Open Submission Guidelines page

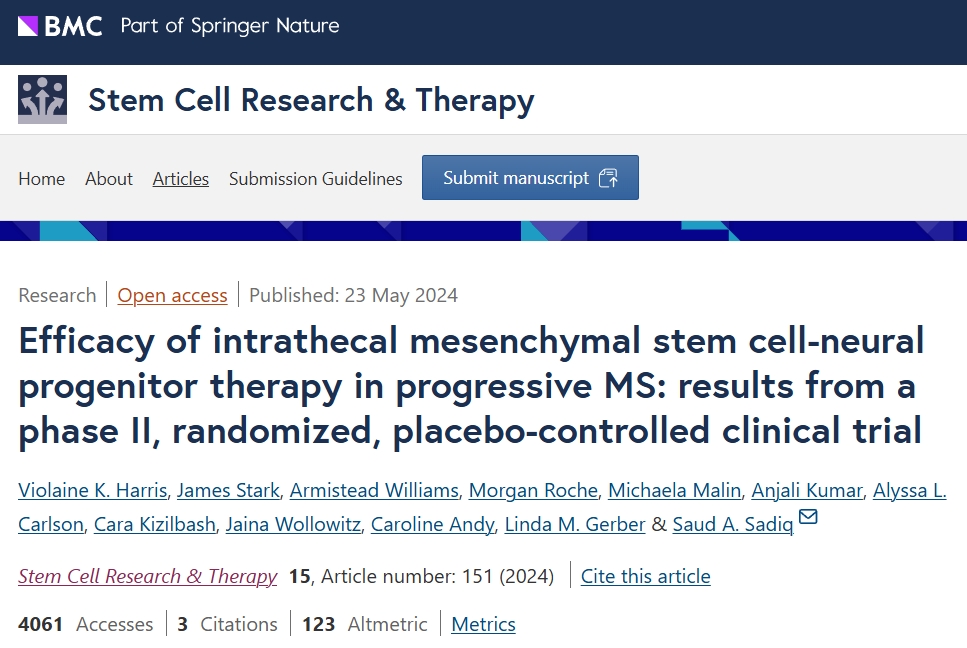pos(316,179)
